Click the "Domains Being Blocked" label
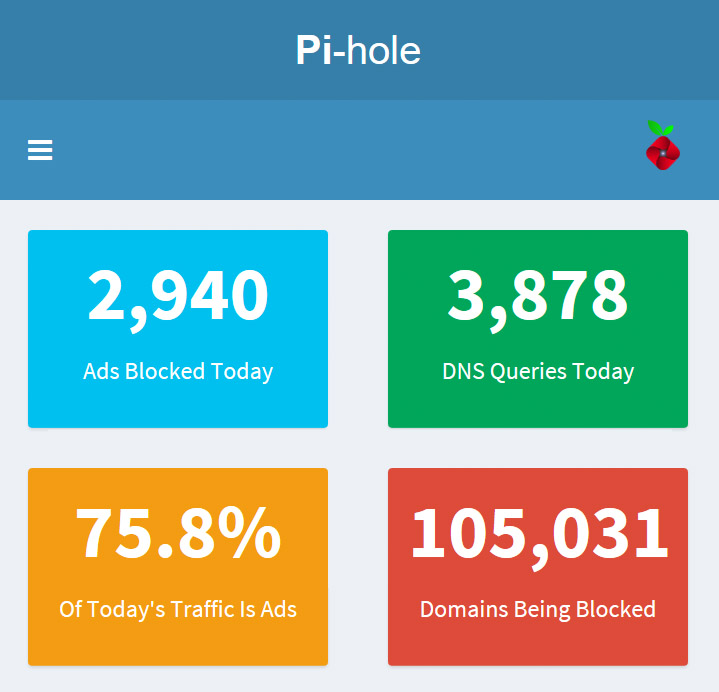719x692 pixels. [538, 609]
